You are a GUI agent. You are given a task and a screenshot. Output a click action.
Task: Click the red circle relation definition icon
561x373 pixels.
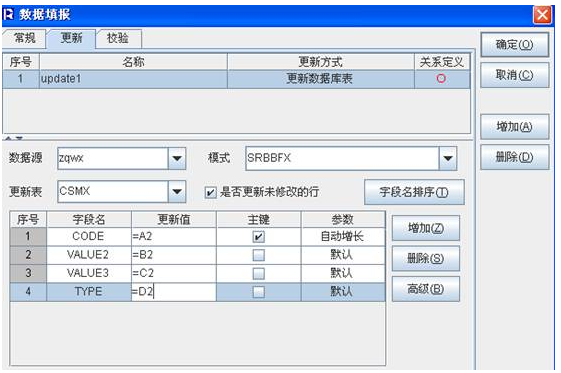pos(441,78)
